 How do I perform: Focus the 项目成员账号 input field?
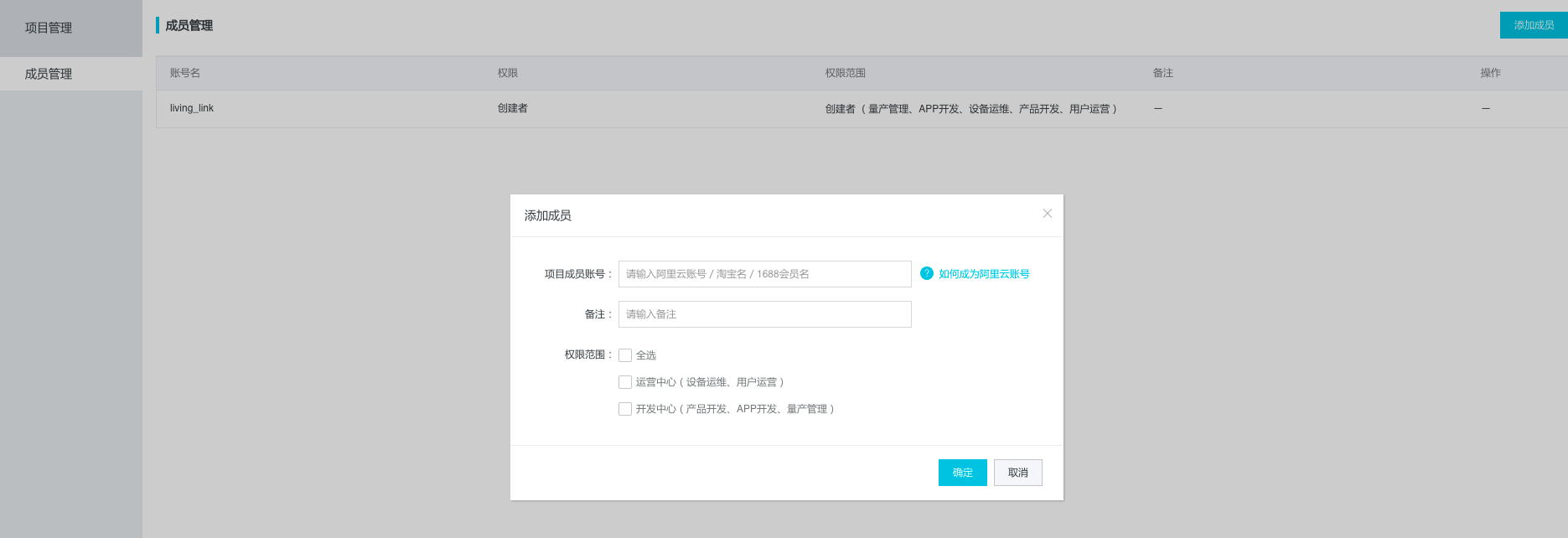[764, 274]
